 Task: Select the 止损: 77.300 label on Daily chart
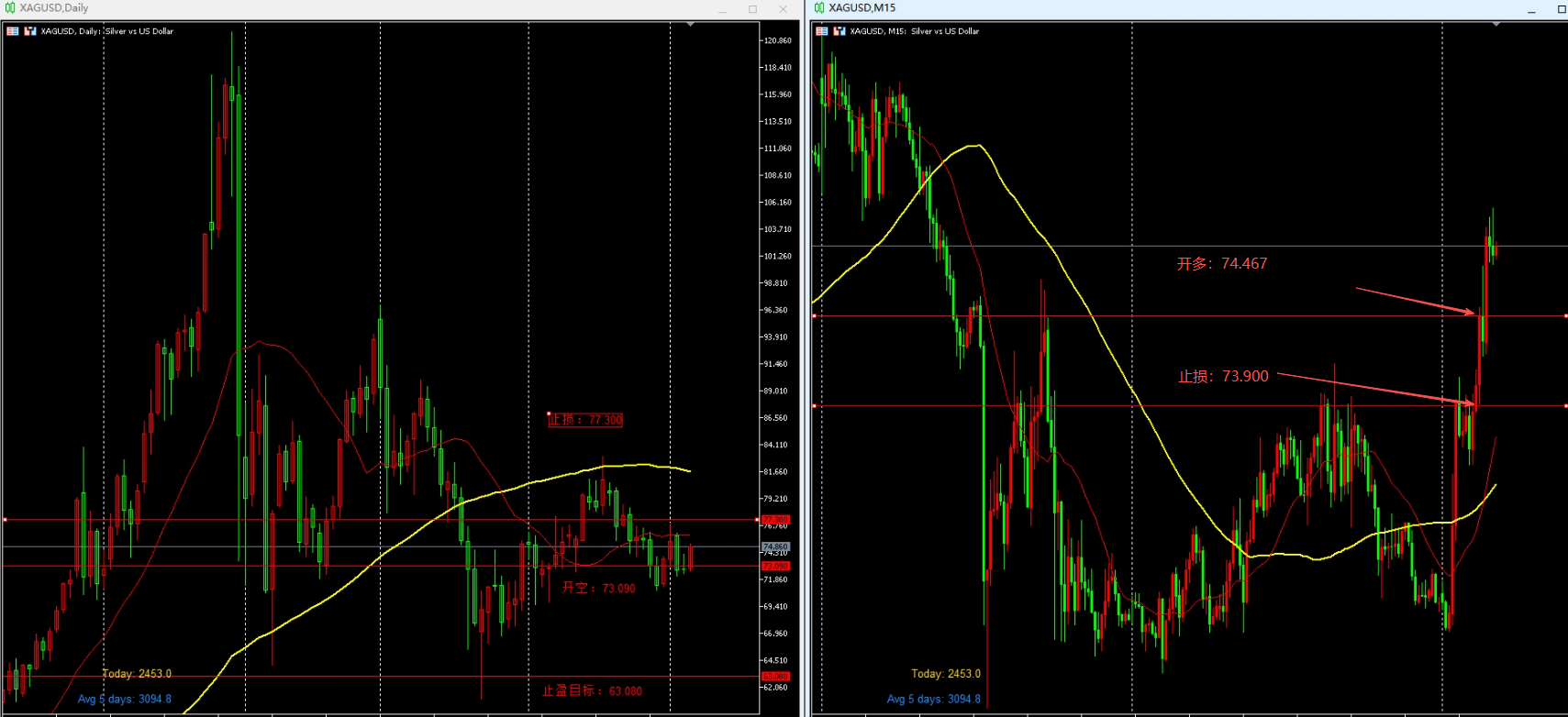pyautogui.click(x=585, y=420)
